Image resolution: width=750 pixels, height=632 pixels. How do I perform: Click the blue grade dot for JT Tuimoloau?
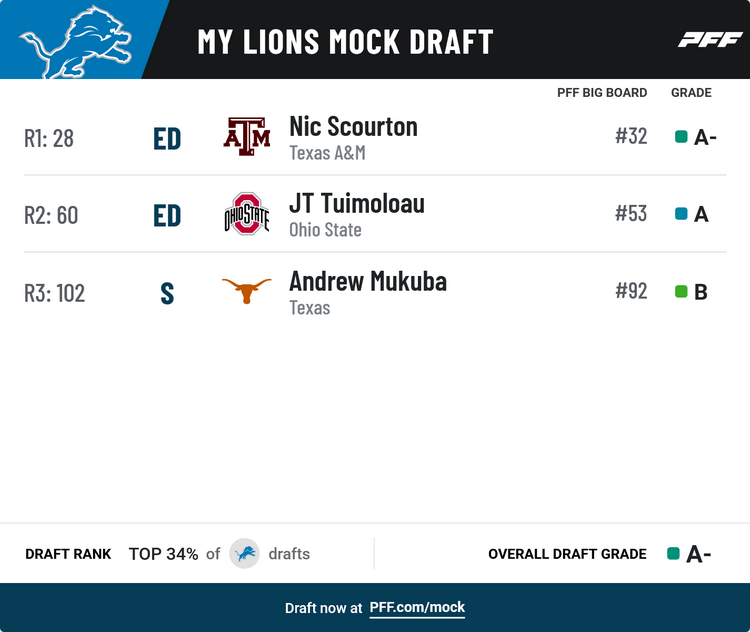click(x=681, y=214)
